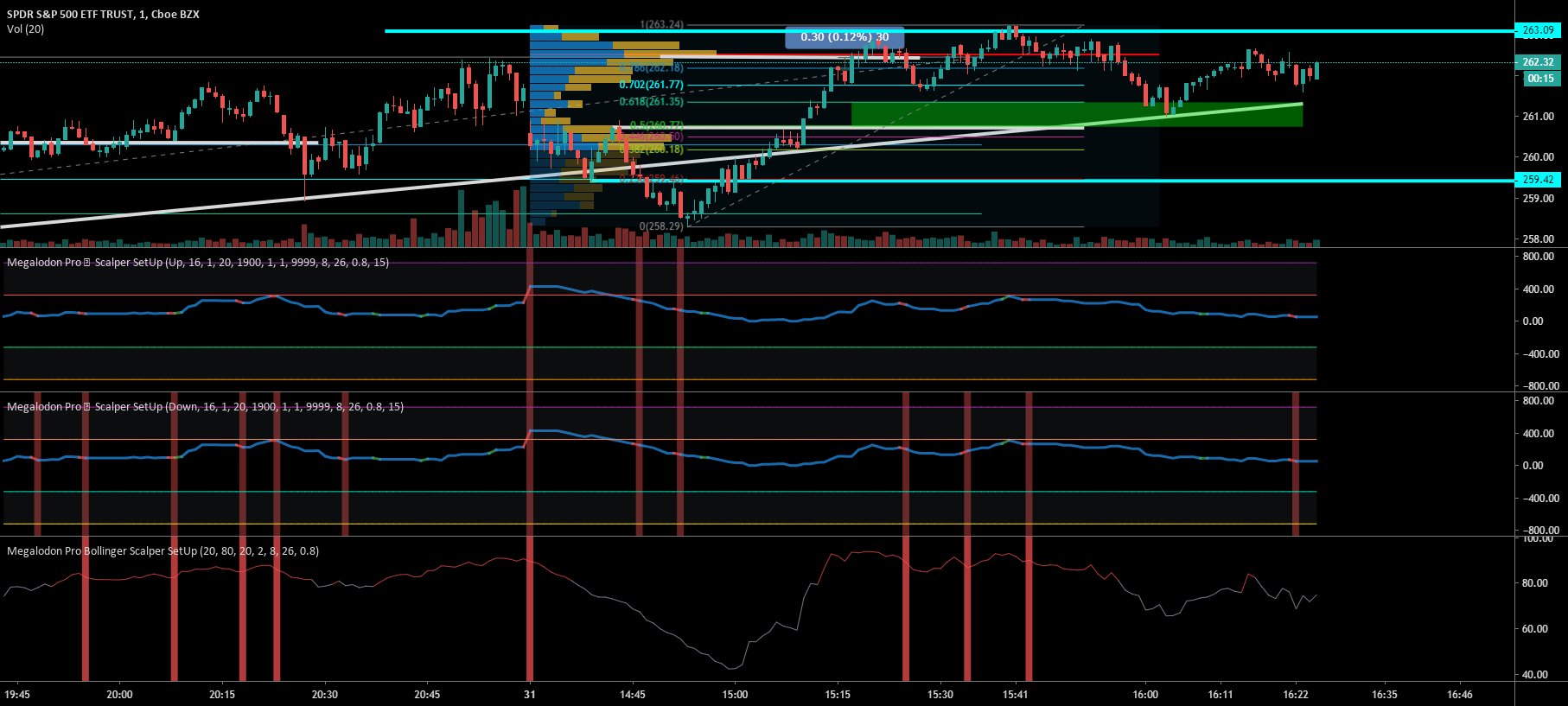Click the SPDR S&P 500 ETF TRUST symbol title

pos(103,15)
